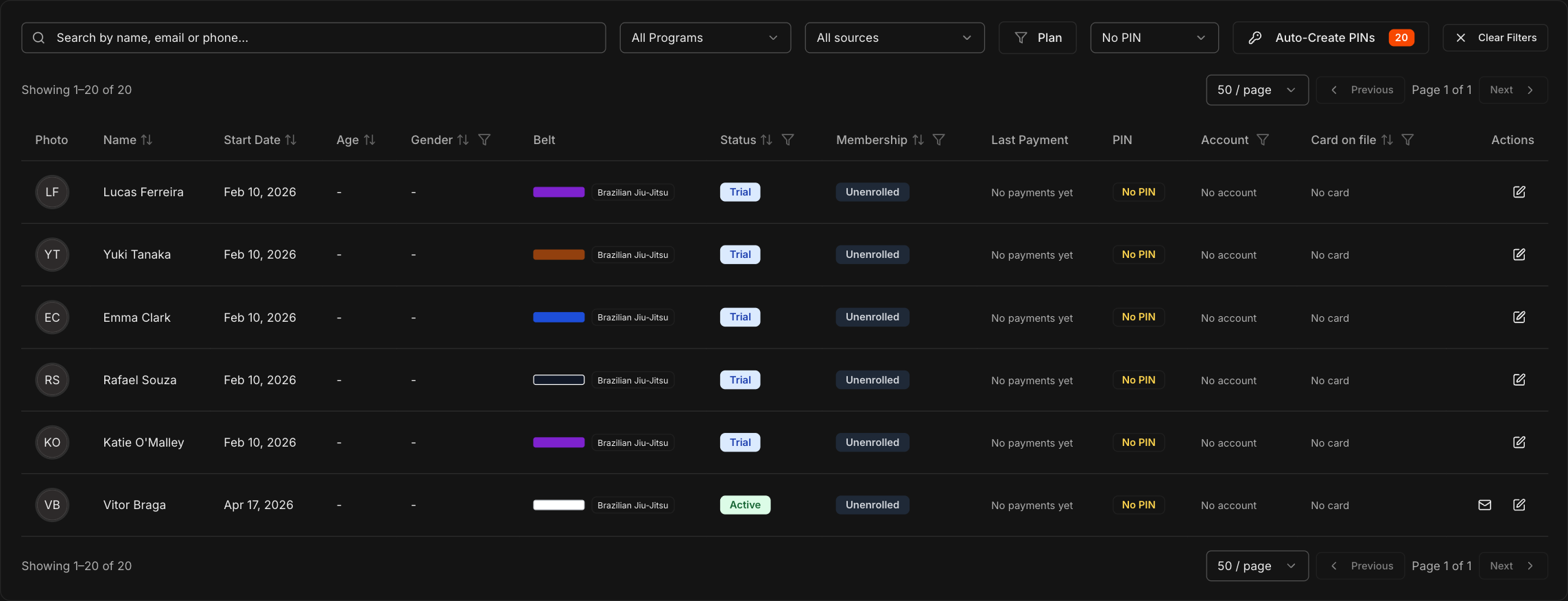Image resolution: width=1568 pixels, height=601 pixels.
Task: Sort table by Status arrows
Action: 767,140
